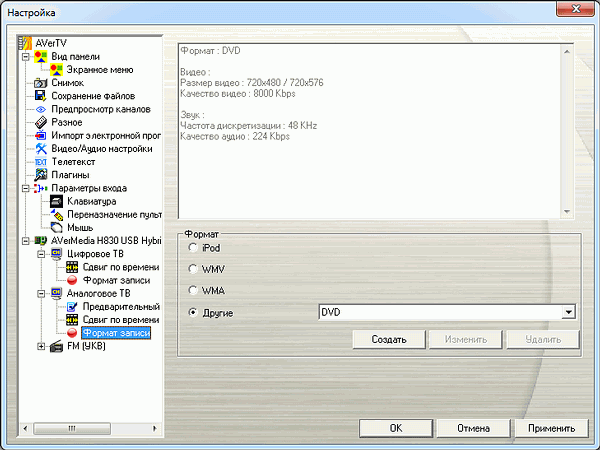
Task: Collapse the Цифровое ТВ tree node
Action: (x=41, y=254)
